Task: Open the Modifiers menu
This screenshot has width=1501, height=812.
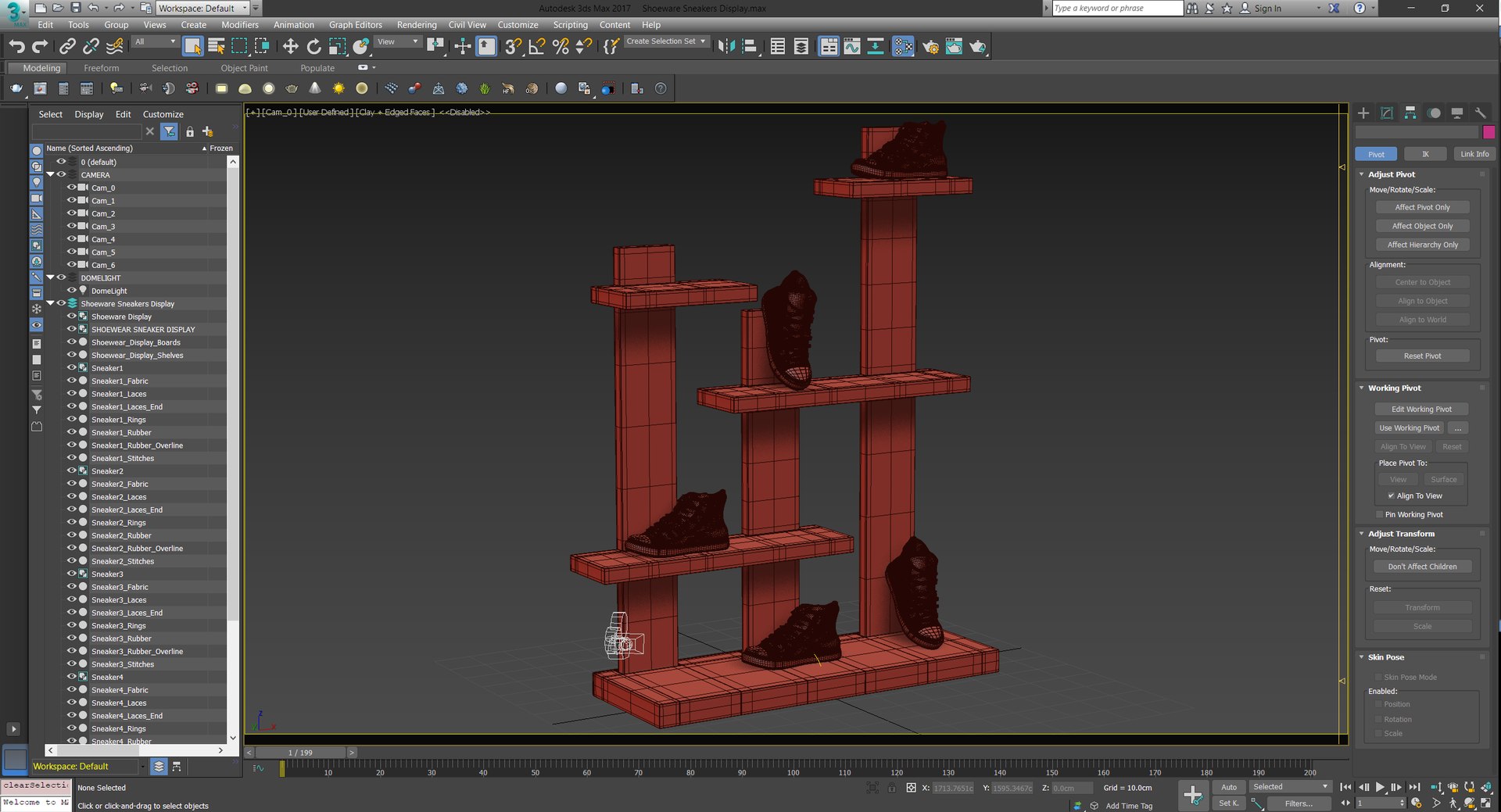Action: point(239,25)
